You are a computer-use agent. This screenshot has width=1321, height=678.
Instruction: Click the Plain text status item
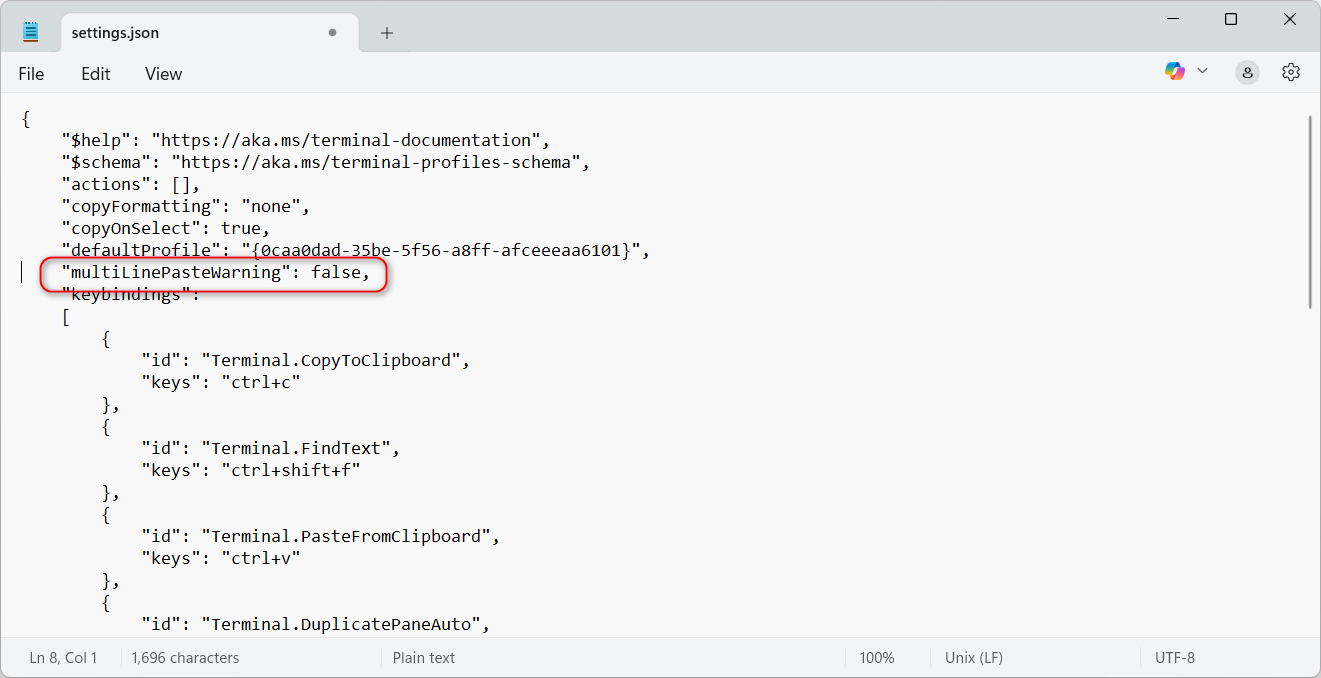pos(423,658)
